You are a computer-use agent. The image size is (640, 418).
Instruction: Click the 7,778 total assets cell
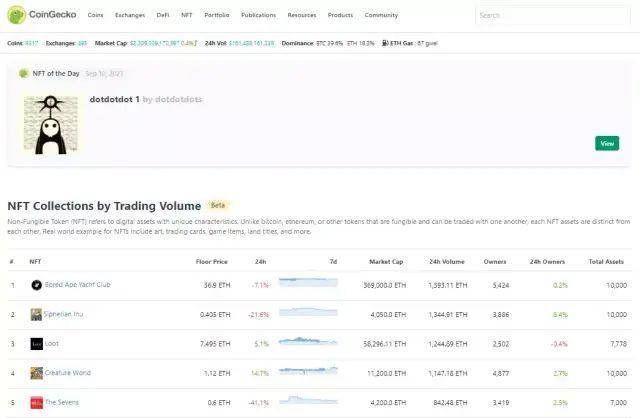(618, 344)
